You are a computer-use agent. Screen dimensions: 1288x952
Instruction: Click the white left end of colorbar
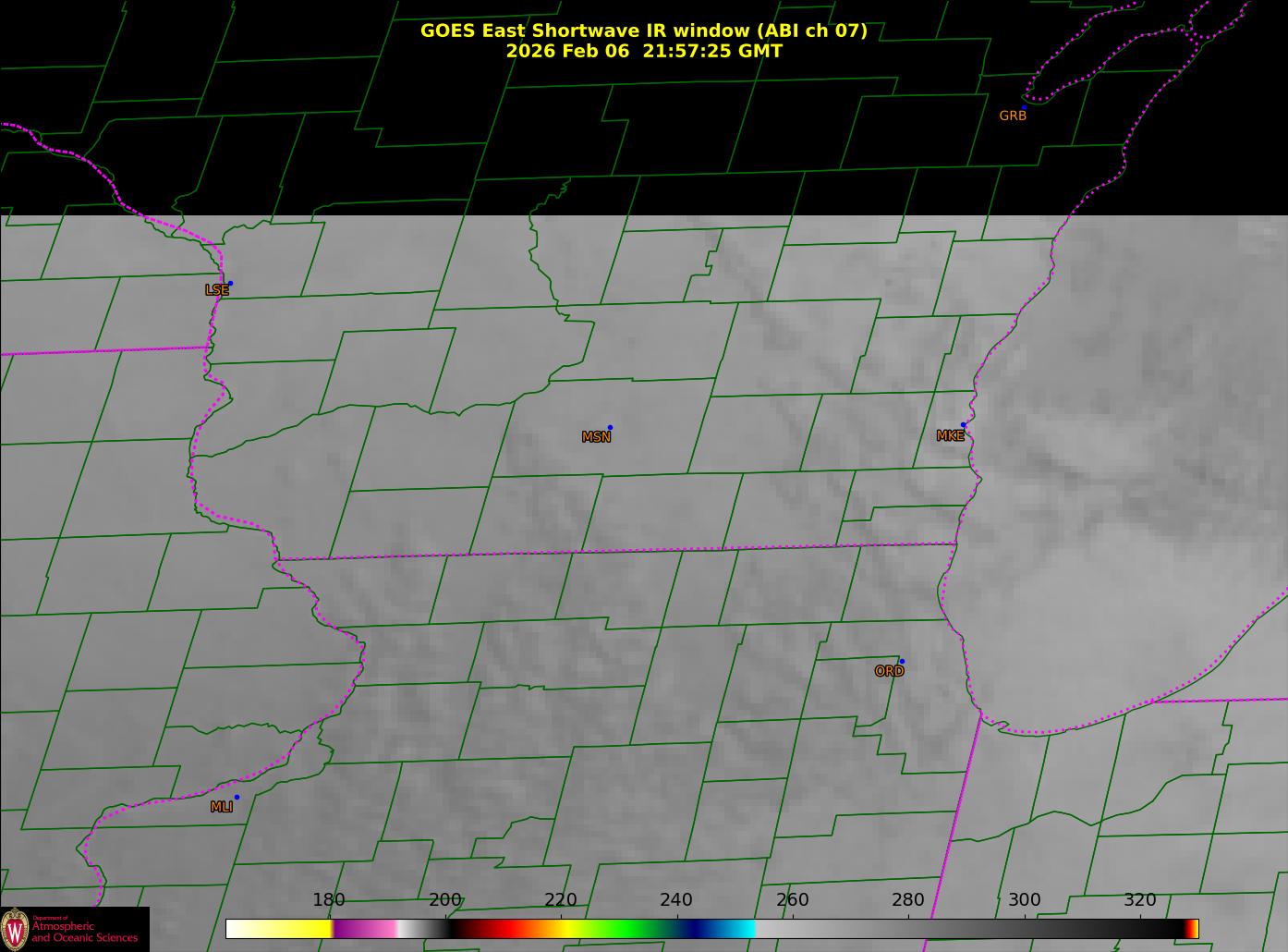246,928
